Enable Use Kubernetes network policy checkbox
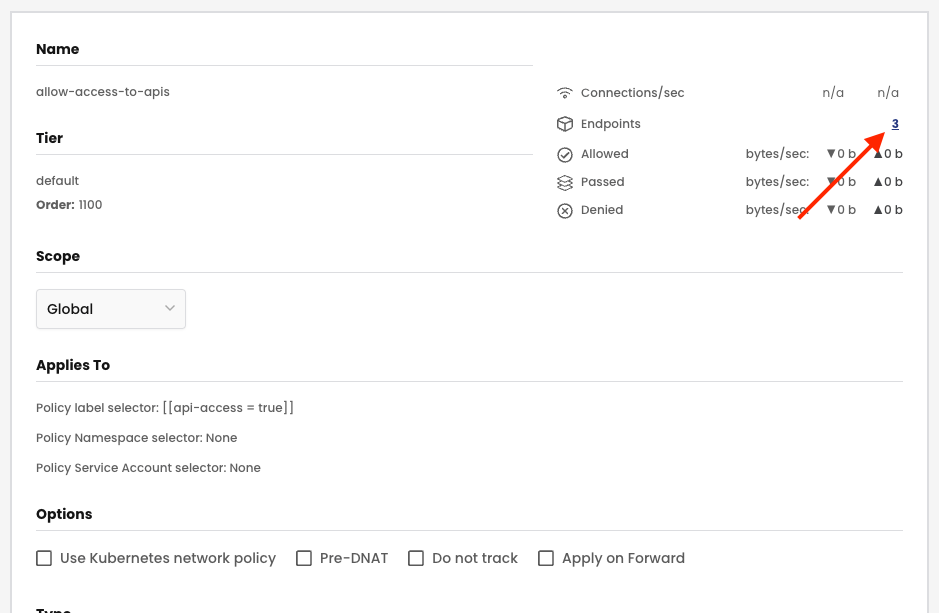The width and height of the screenshot is (939, 613). click(x=44, y=558)
